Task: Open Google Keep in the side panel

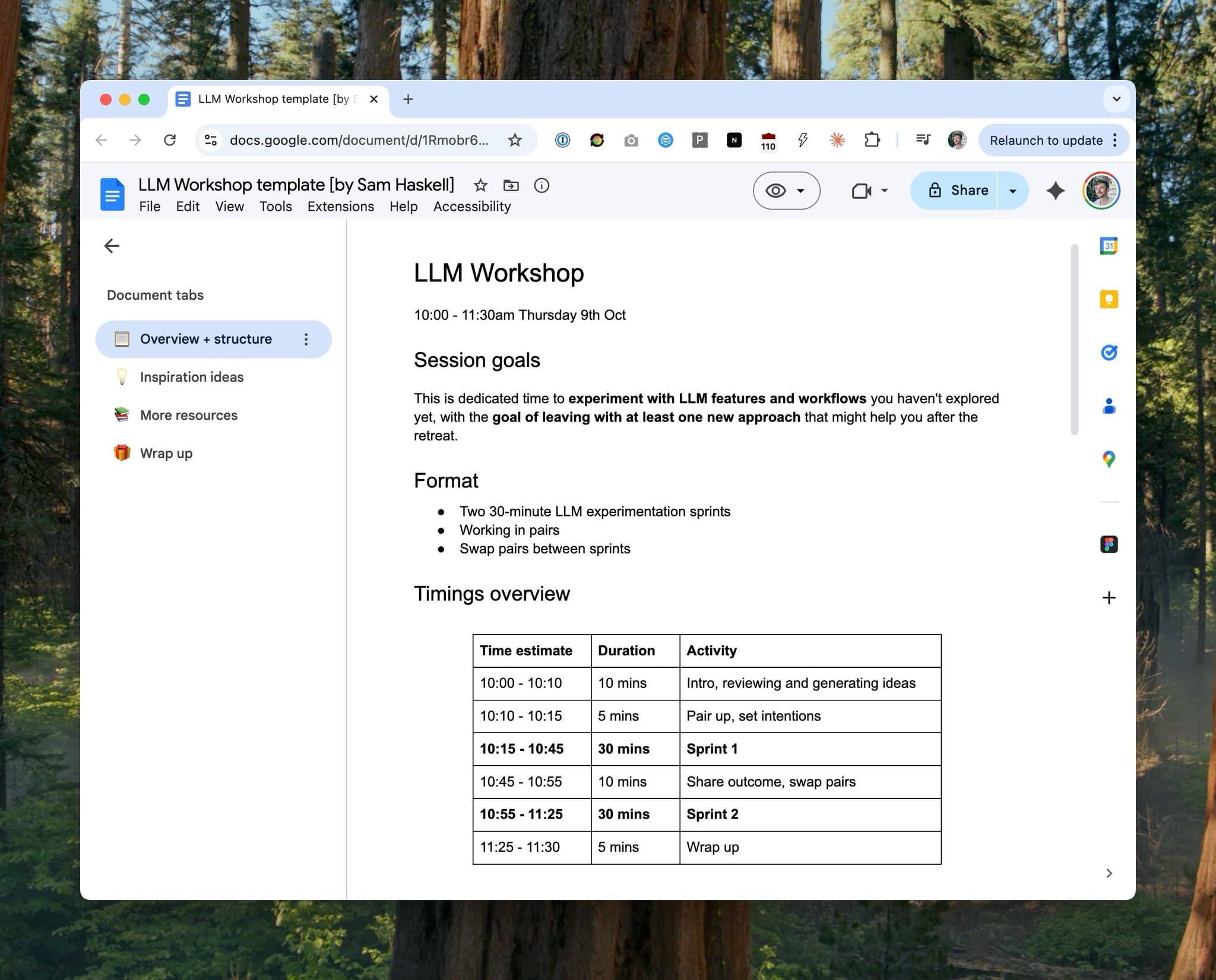Action: click(x=1109, y=299)
